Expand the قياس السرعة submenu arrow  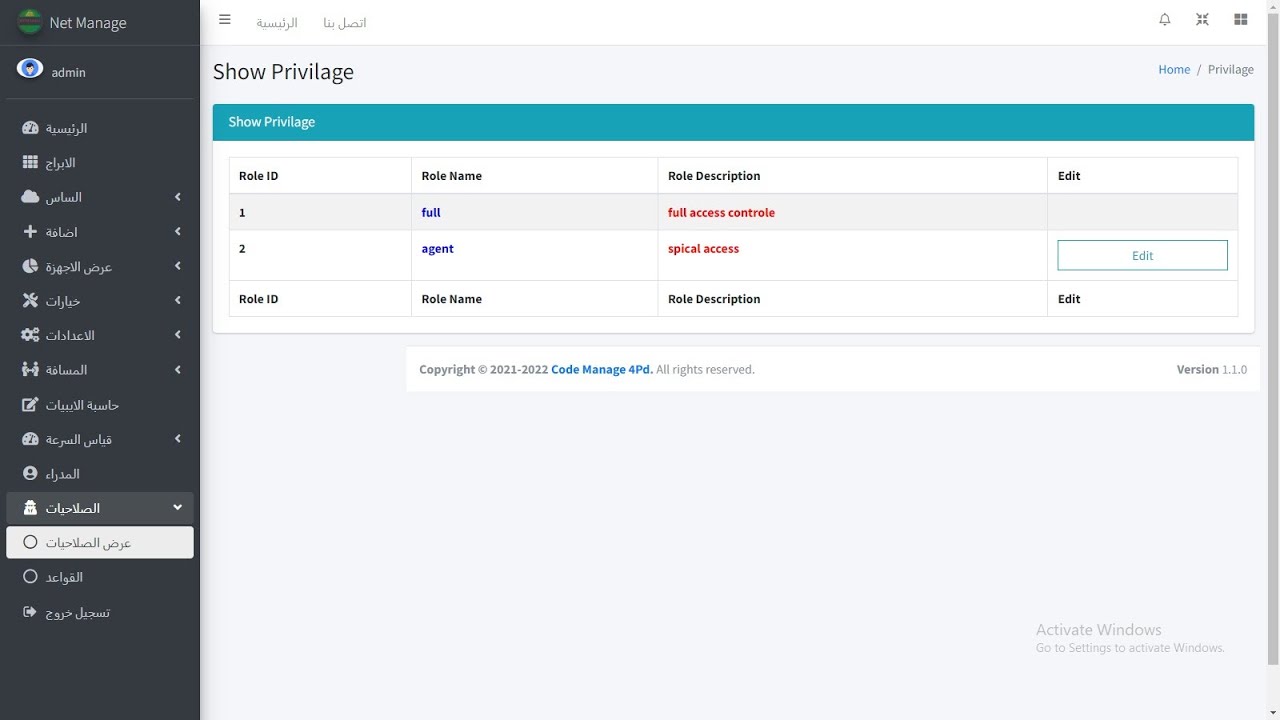pos(177,439)
